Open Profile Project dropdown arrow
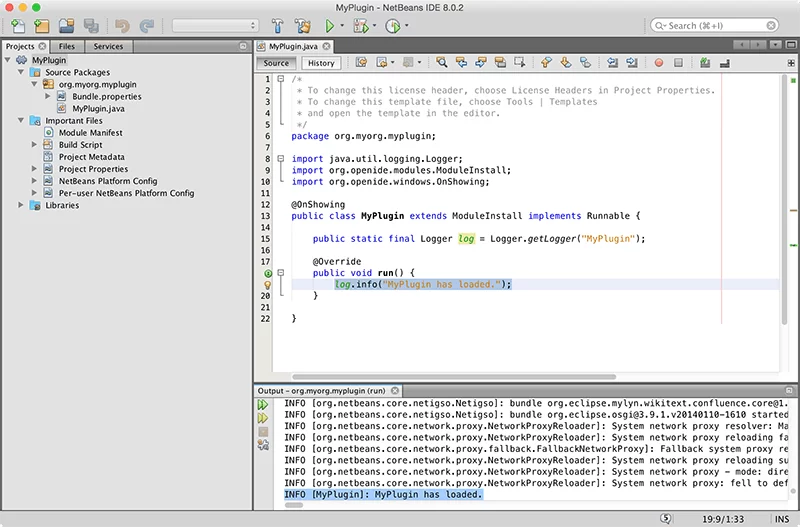The image size is (800, 527). (407, 26)
